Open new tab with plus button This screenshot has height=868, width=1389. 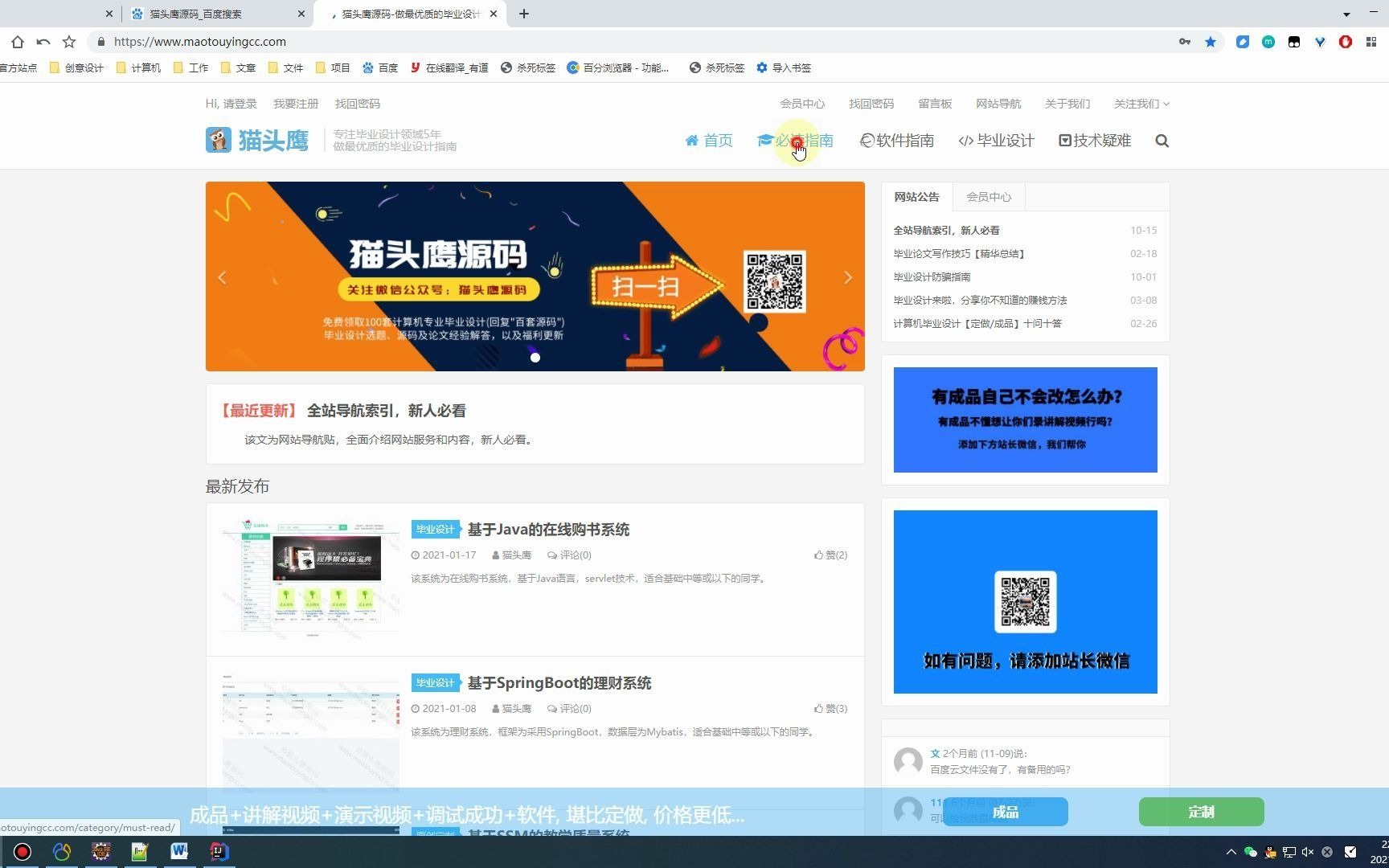pos(524,14)
